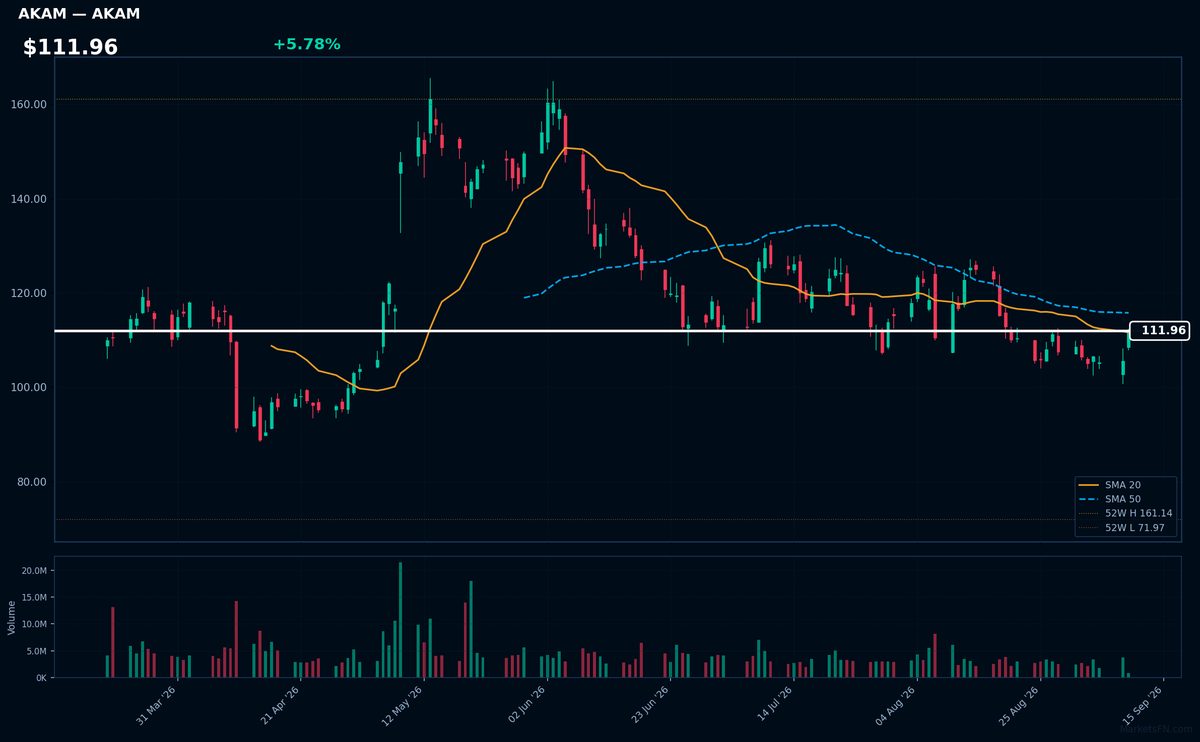Screen dimensions: 1200x742
Task: Click the 04 Aug '26 date label
Action: [x=896, y=704]
